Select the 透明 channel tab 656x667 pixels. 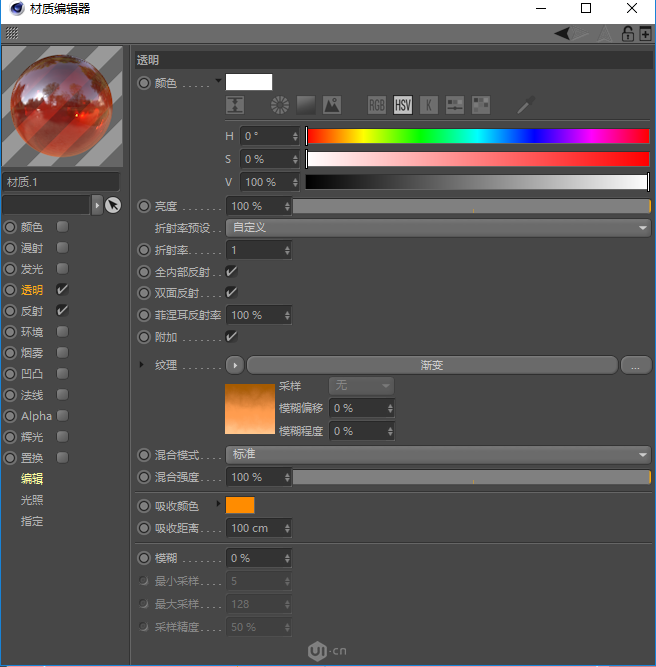tap(32, 290)
